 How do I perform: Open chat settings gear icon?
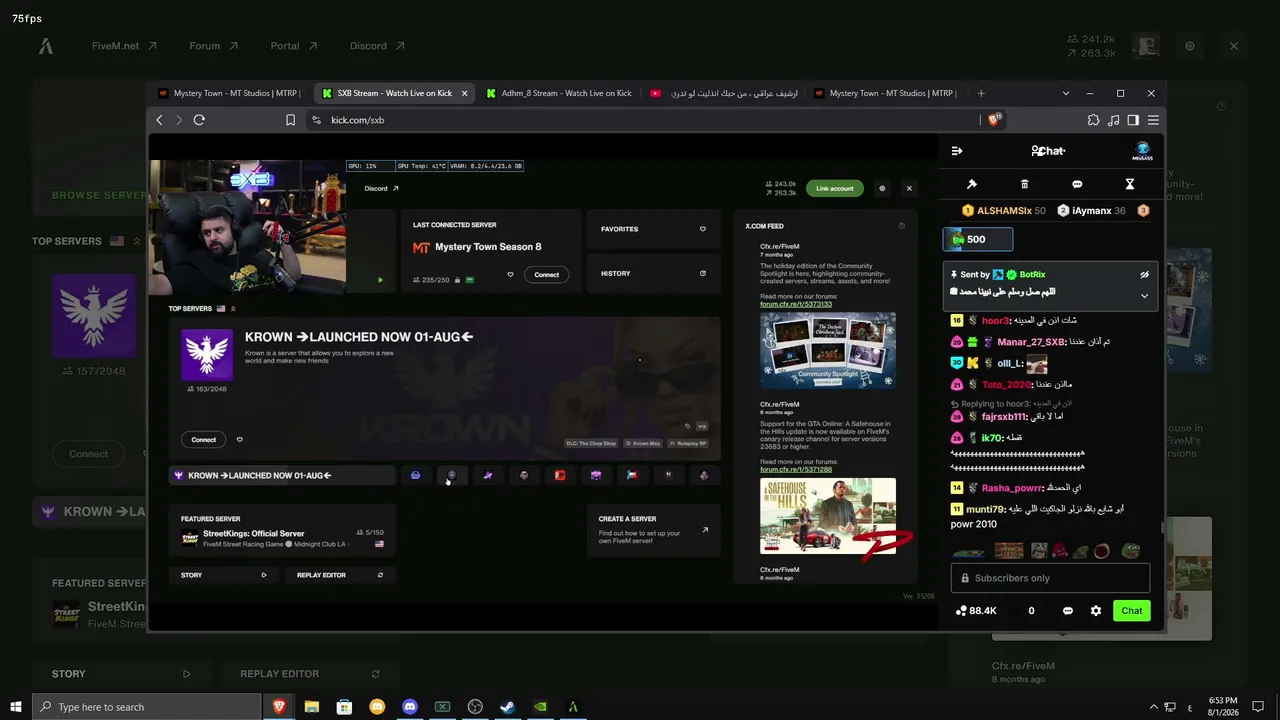(1096, 611)
